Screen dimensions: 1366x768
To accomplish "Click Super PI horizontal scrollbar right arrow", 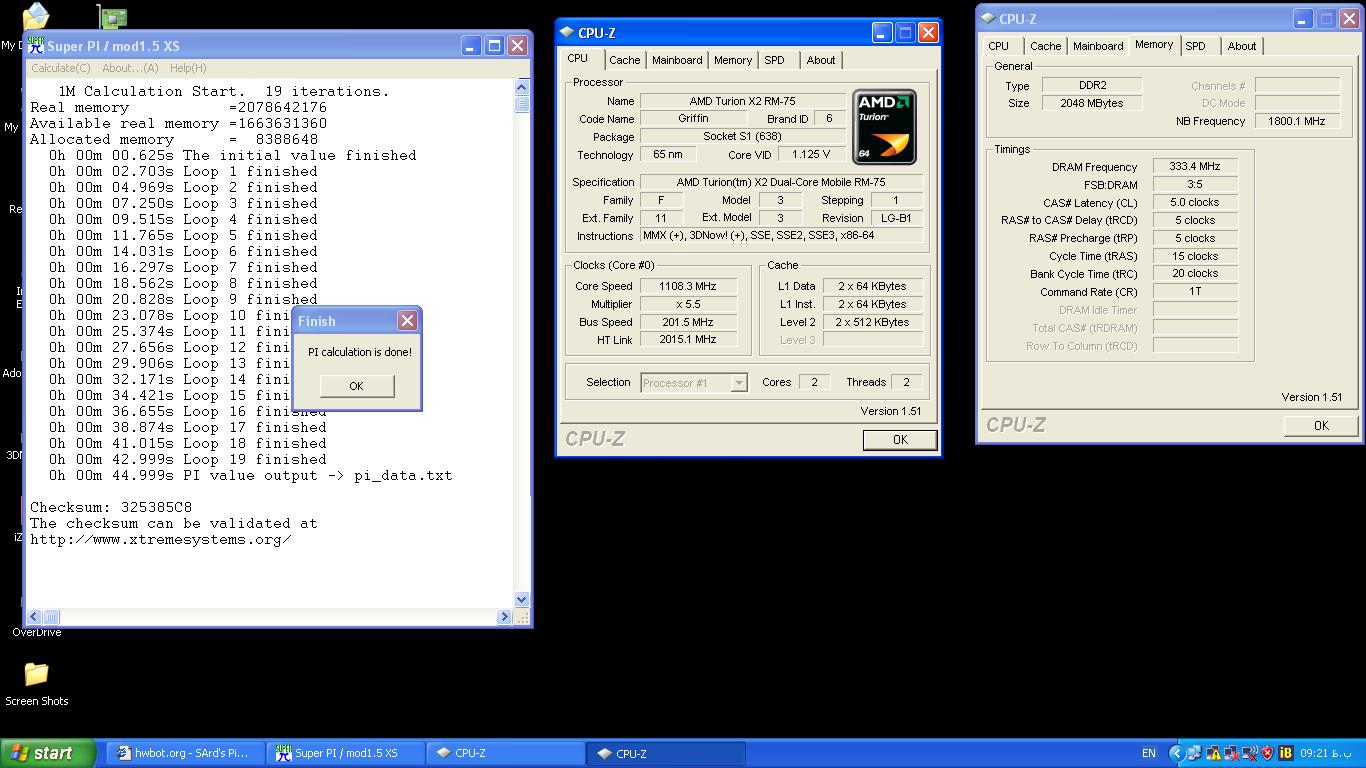I will click(505, 617).
